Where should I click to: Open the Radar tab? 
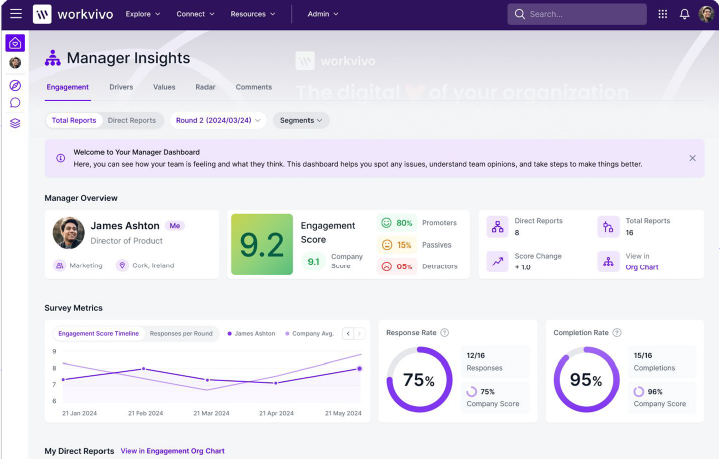tap(205, 87)
